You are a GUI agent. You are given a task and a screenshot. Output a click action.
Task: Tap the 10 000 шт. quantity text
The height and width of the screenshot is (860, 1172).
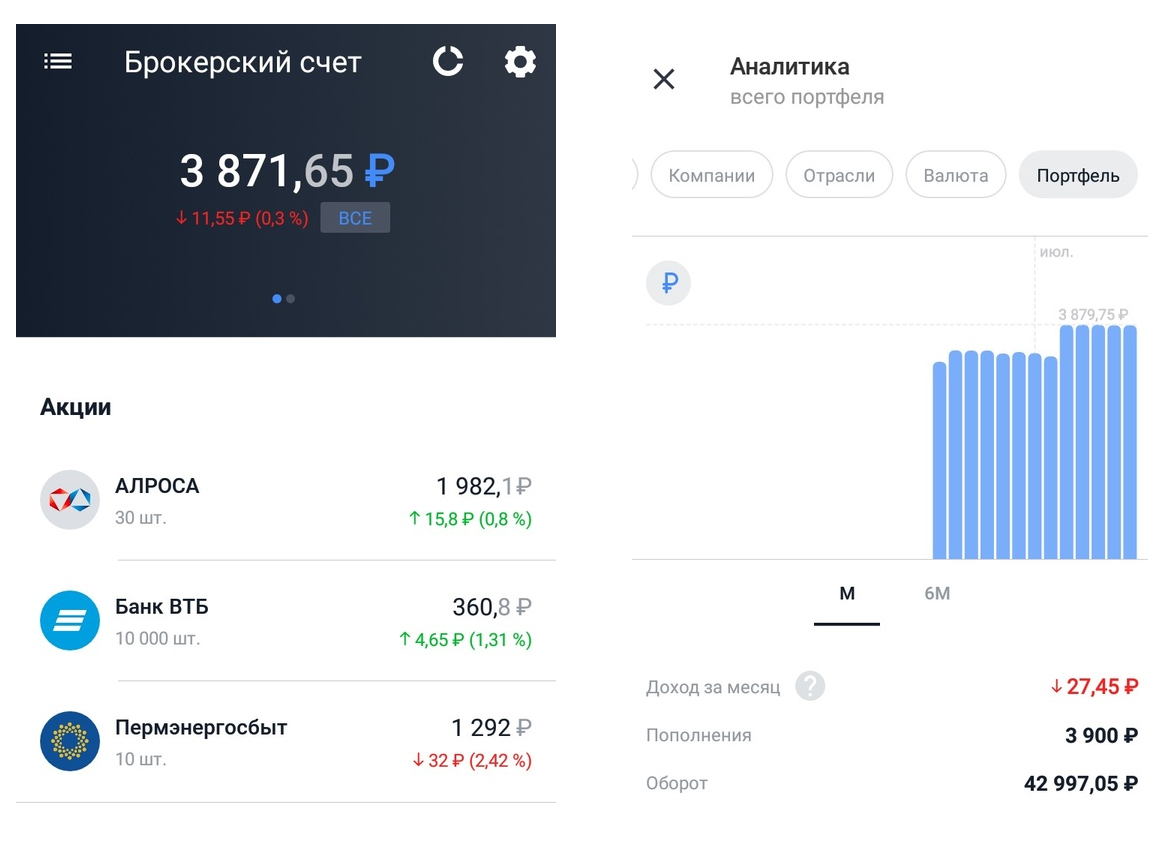point(158,639)
